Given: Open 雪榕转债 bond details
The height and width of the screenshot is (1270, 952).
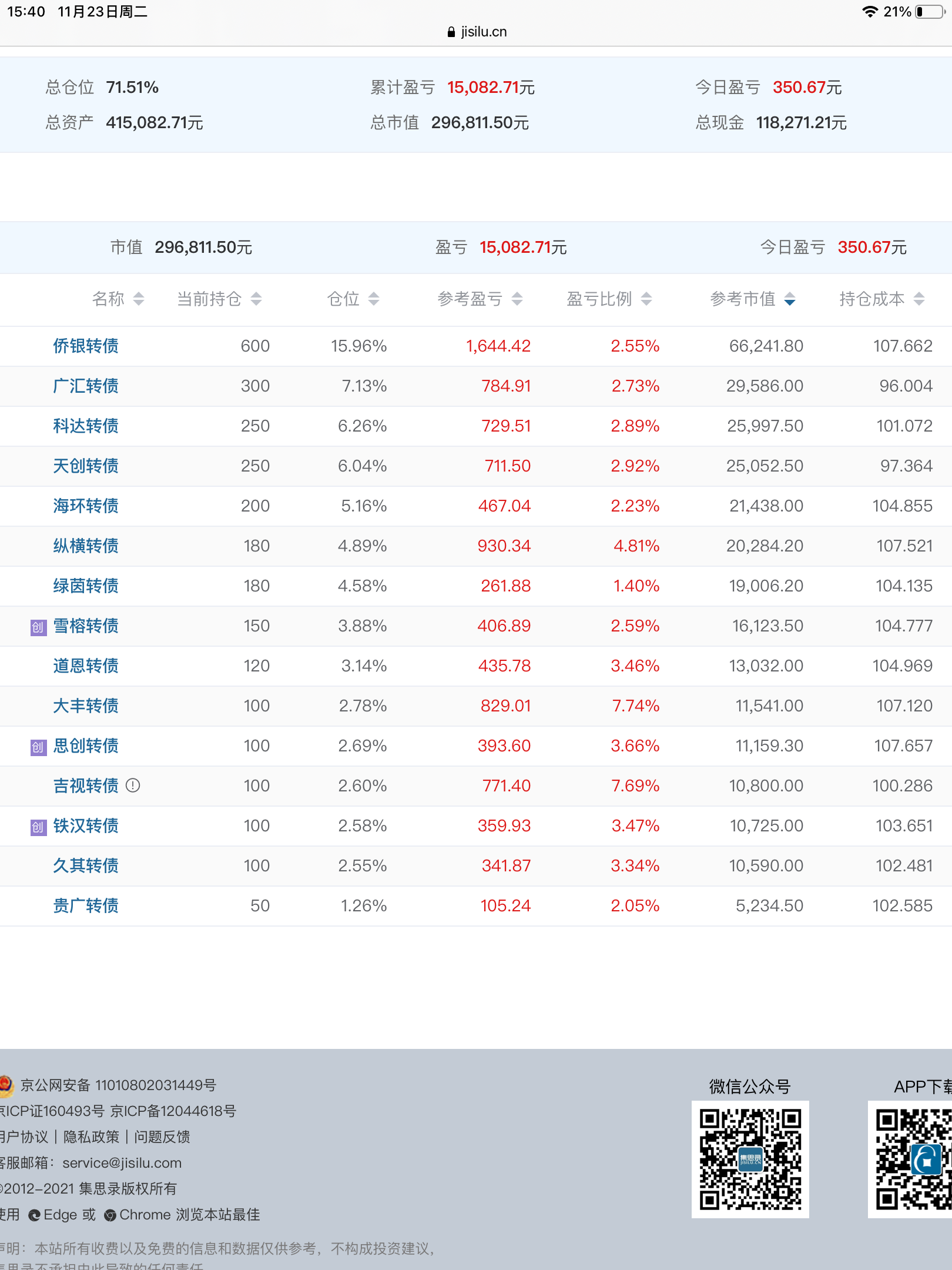Looking at the screenshot, I should (86, 626).
